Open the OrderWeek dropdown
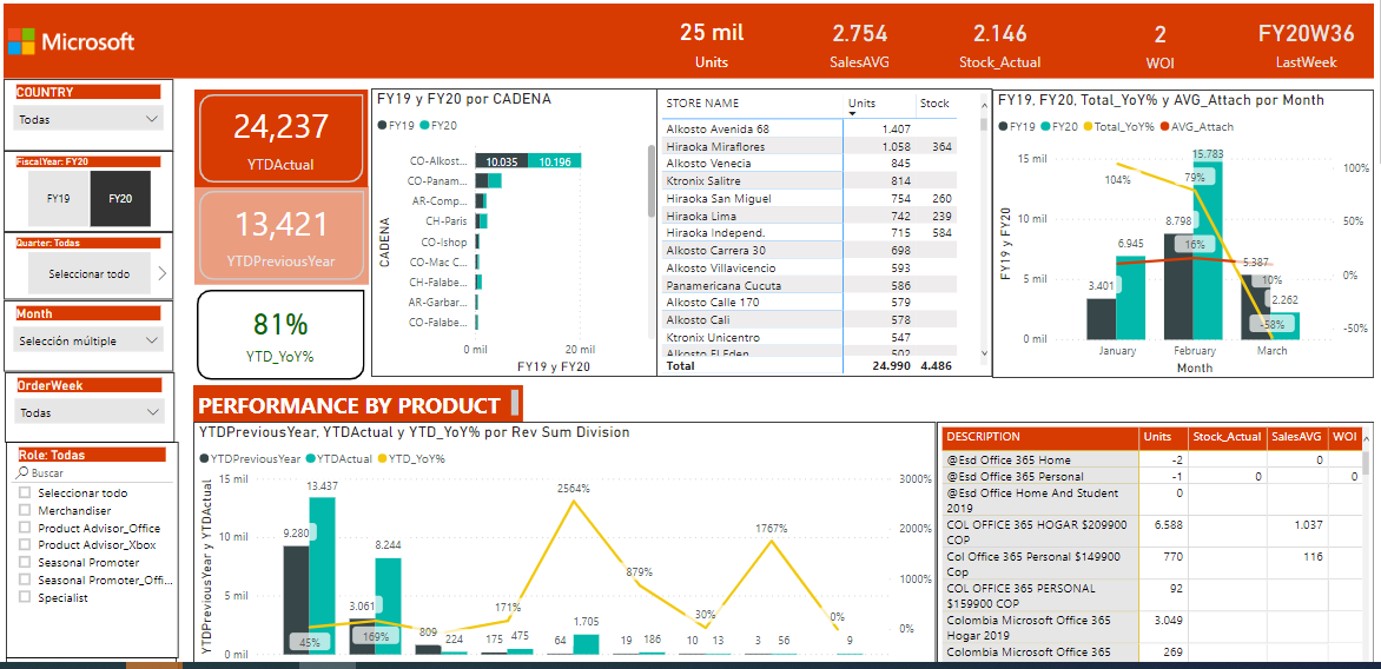Screen dimensions: 1381x669 (89, 412)
